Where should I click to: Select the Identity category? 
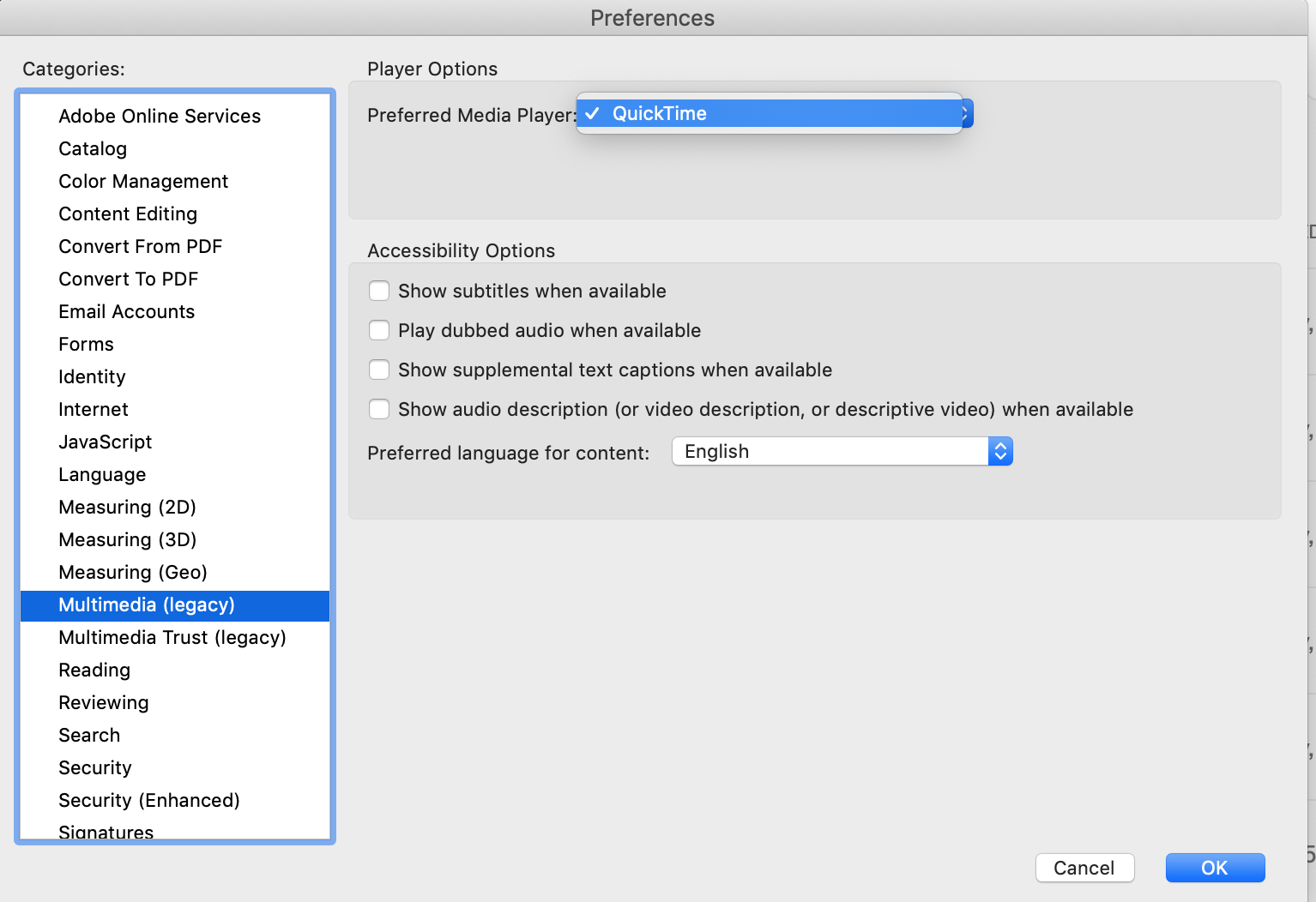pyautogui.click(x=91, y=376)
